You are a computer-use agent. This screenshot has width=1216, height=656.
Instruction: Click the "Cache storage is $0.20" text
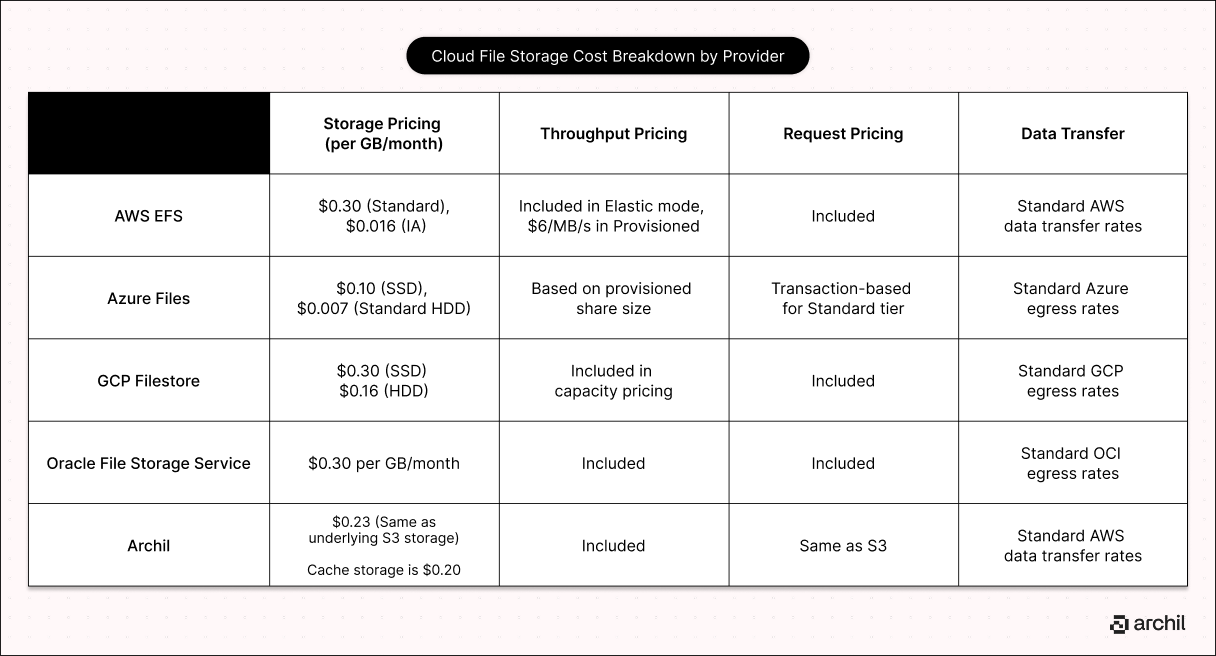[384, 570]
